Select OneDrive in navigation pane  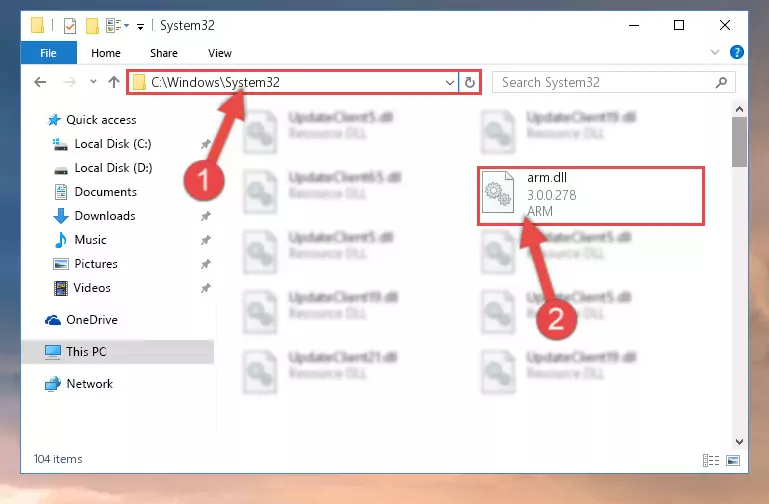pos(81,320)
